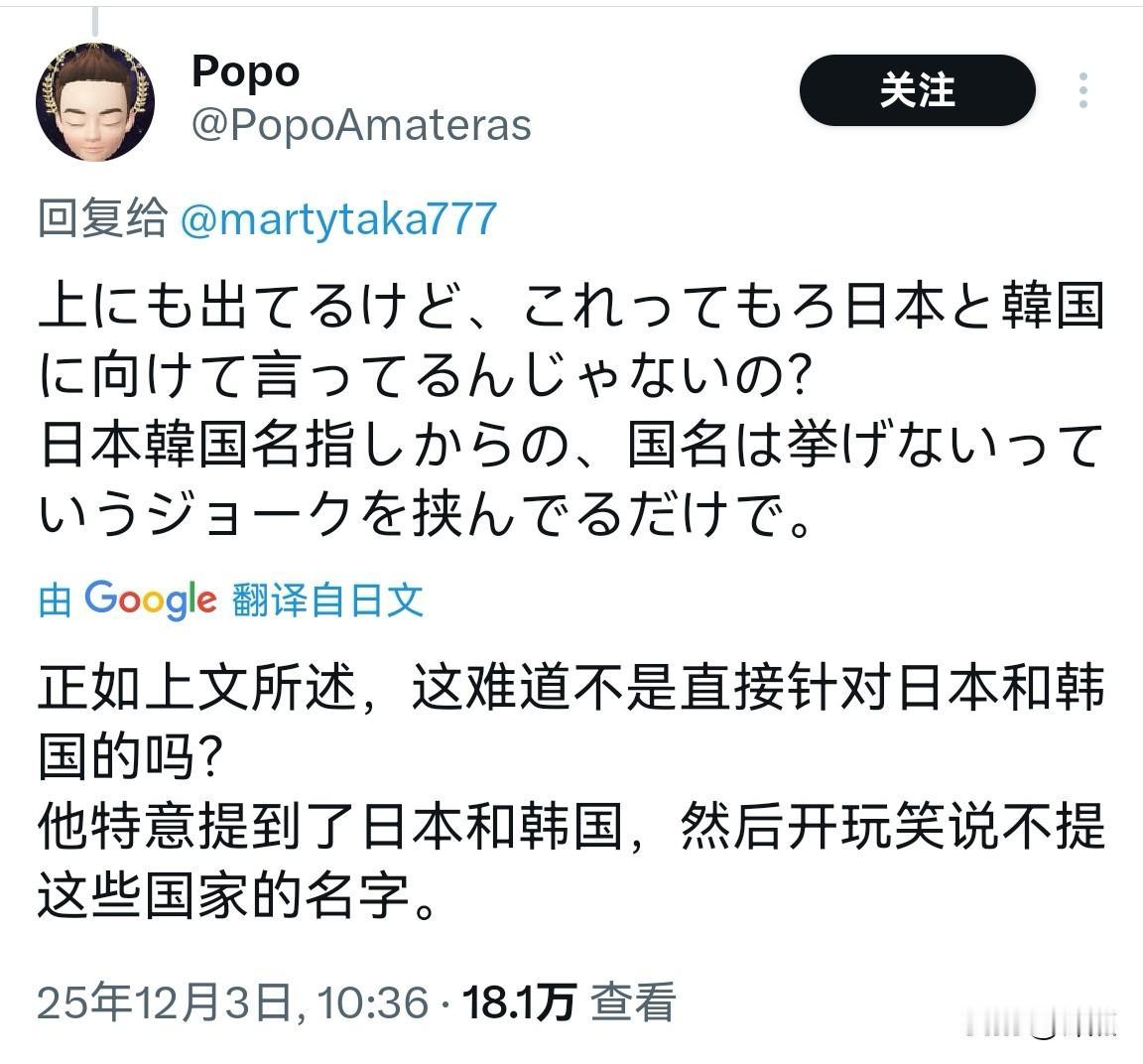The width and height of the screenshot is (1143, 1064).
Task: Open the @martytaka777 reply-to link
Action: (x=339, y=218)
